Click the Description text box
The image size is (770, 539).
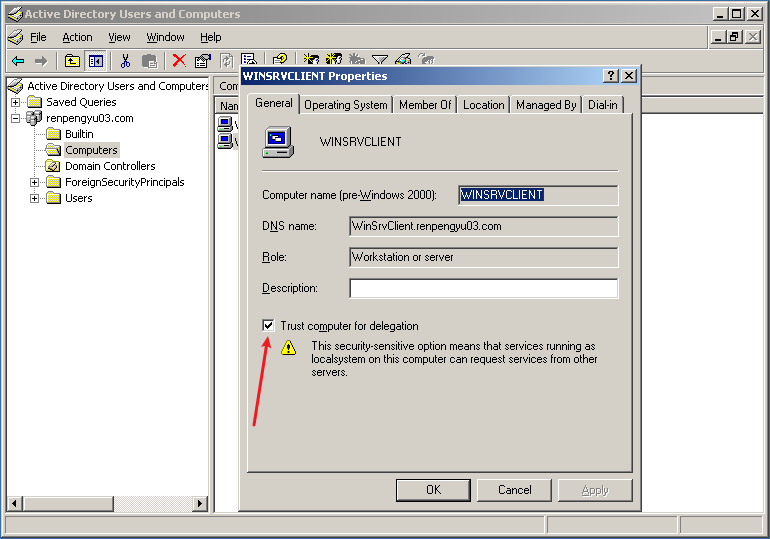[484, 288]
